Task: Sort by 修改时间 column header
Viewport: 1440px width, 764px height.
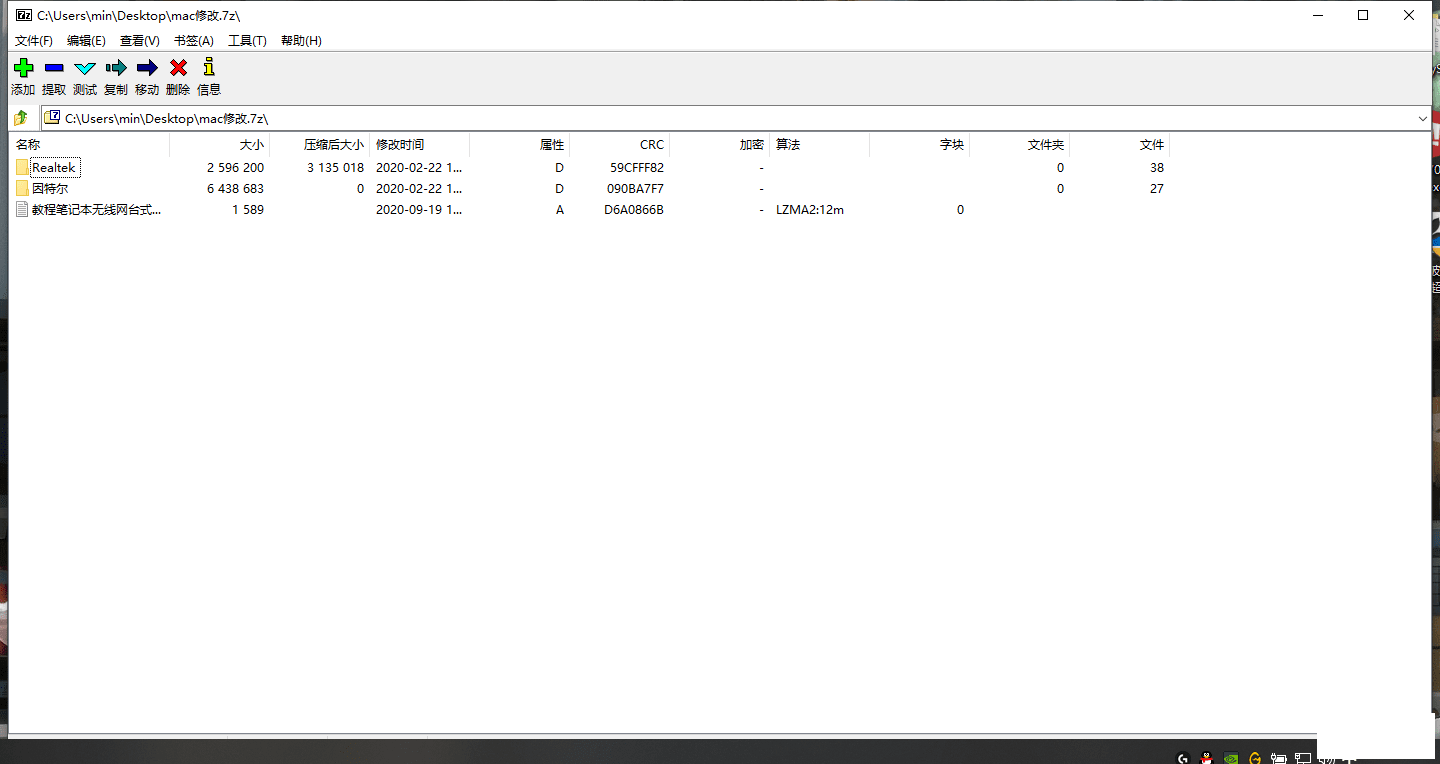Action: pyautogui.click(x=420, y=145)
